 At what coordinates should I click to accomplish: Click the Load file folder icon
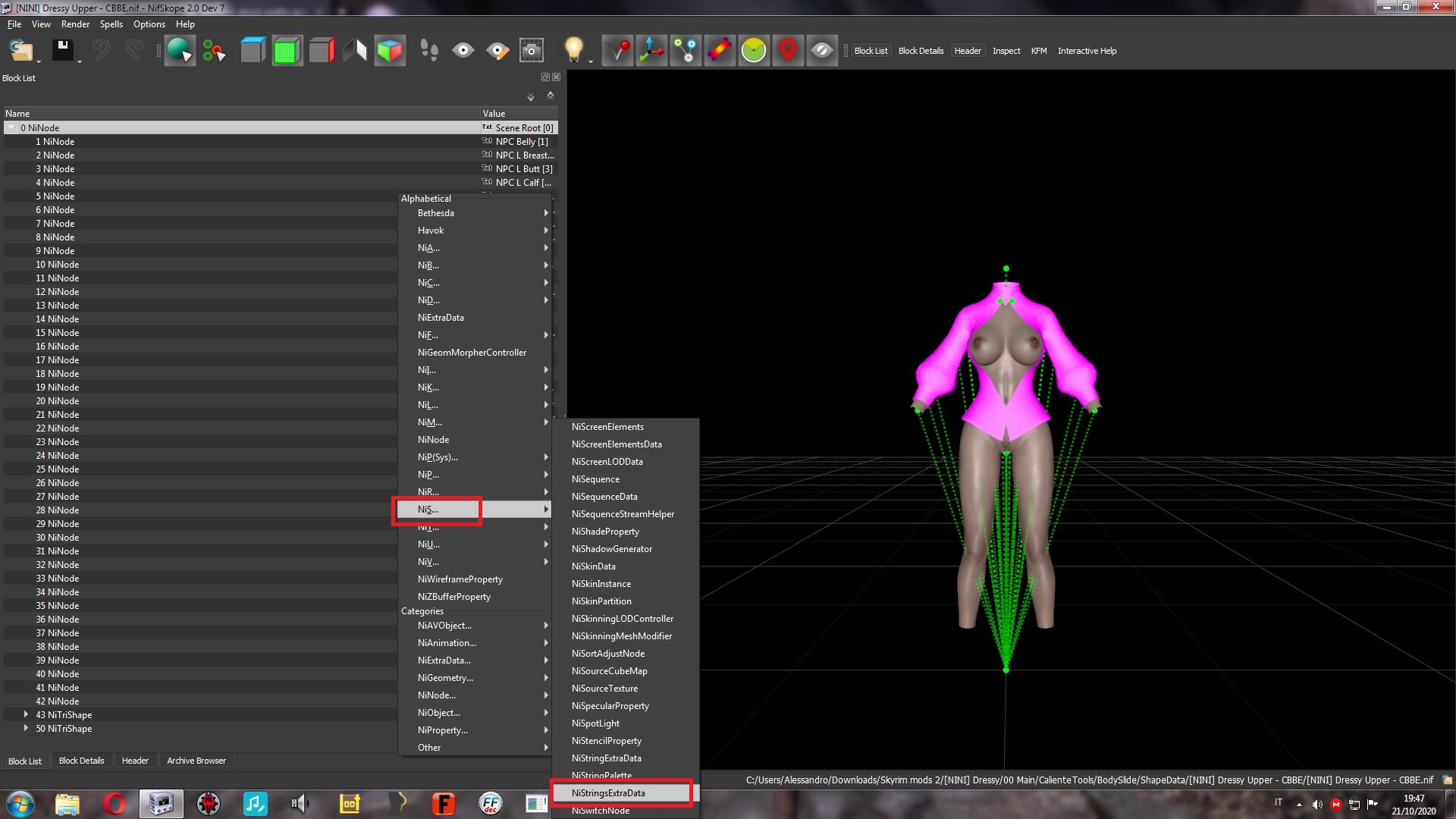tap(21, 51)
